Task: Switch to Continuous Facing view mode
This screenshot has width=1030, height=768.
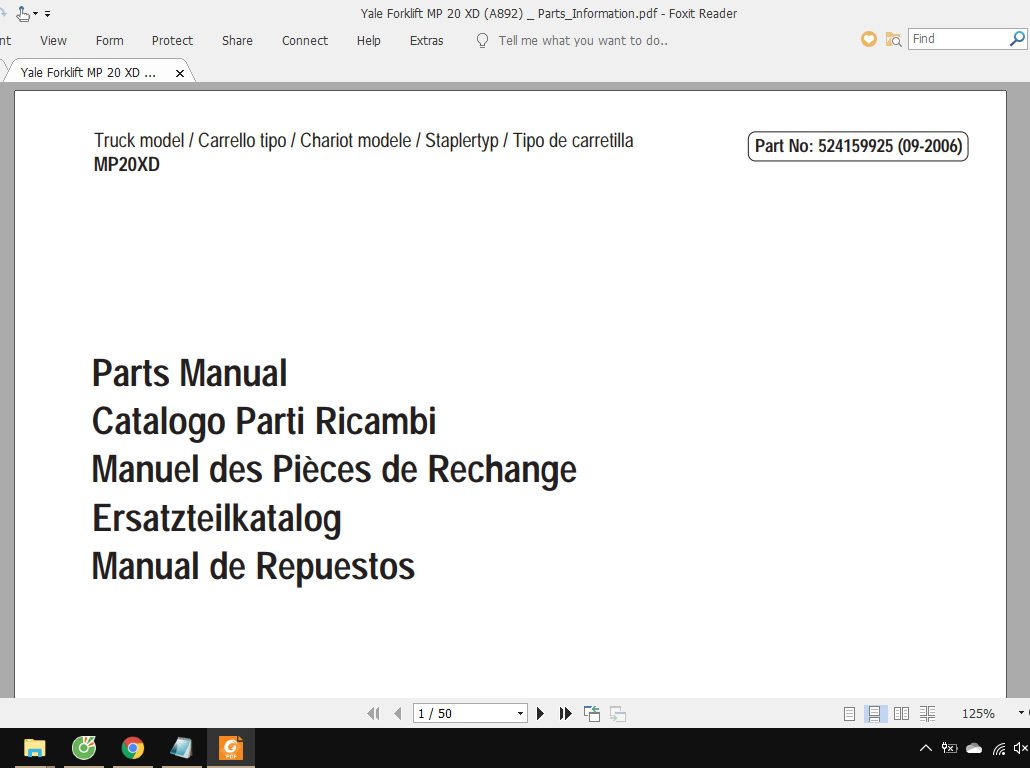Action: pyautogui.click(x=928, y=713)
